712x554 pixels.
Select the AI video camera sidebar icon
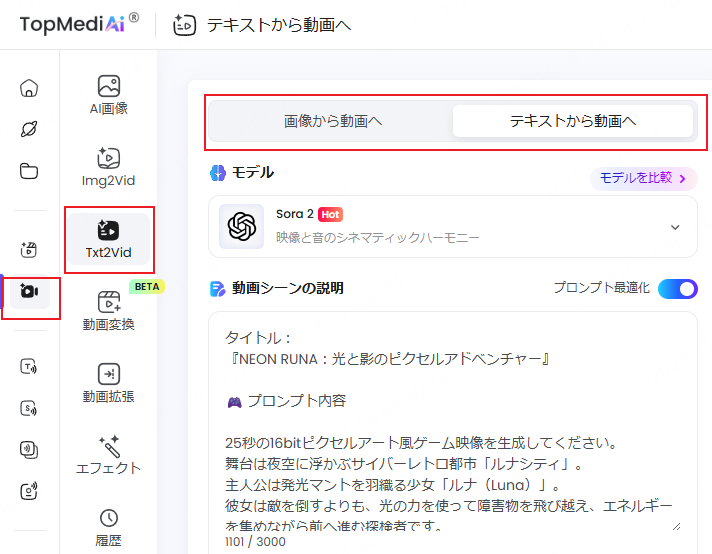coord(30,291)
